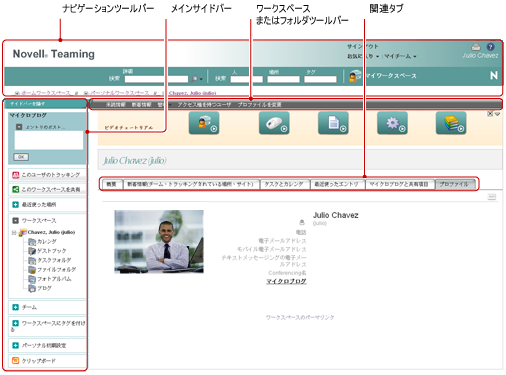The height and width of the screenshot is (375, 506).
Task: Select the プロファイル tab
Action: [x=455, y=184]
